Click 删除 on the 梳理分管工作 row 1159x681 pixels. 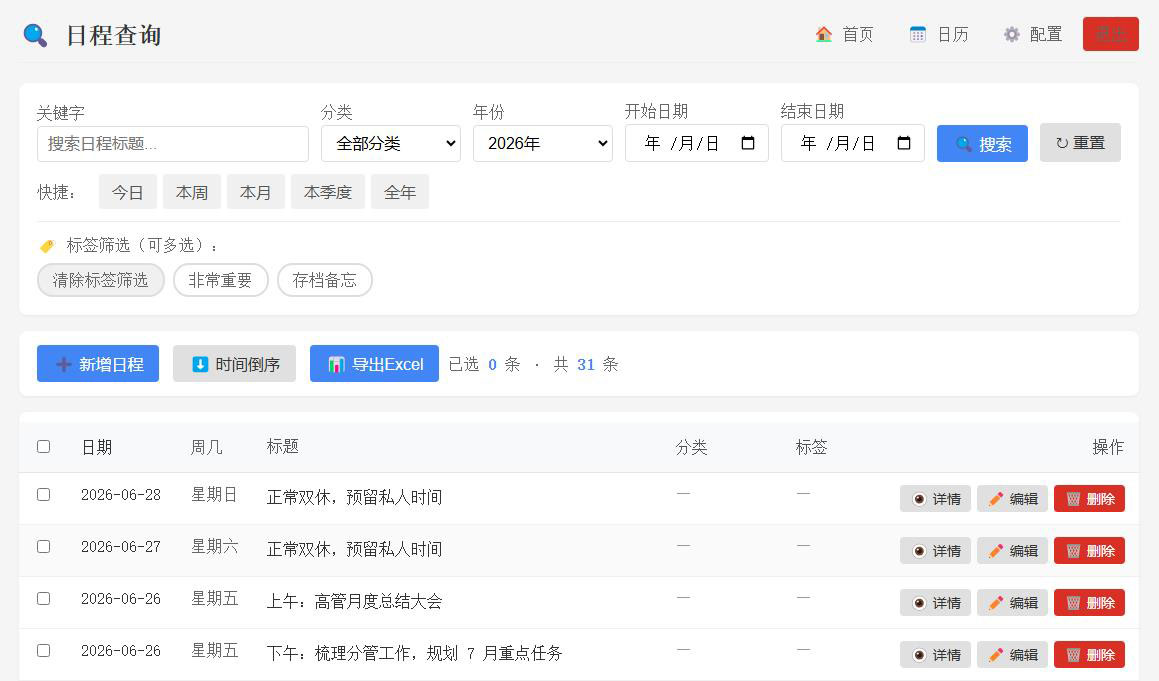click(1090, 655)
